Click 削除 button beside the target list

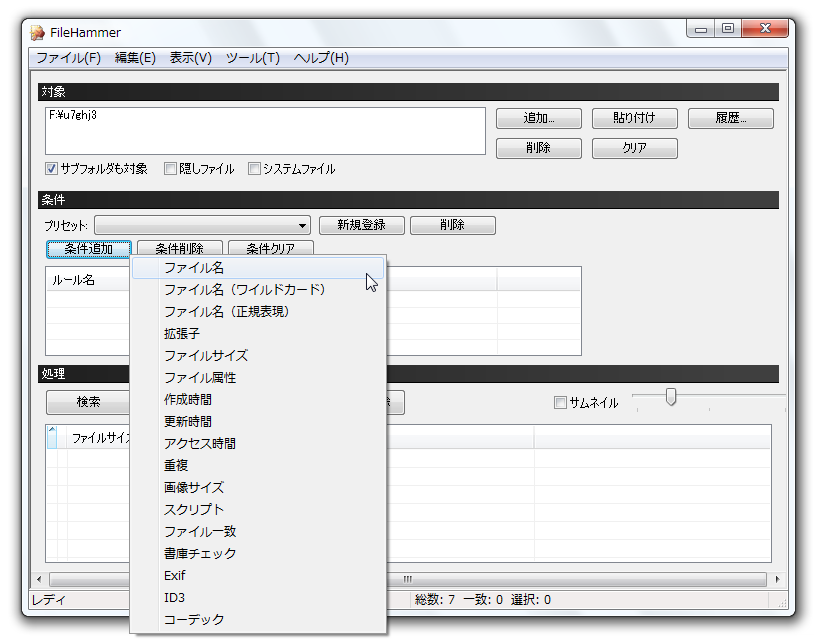[539, 148]
